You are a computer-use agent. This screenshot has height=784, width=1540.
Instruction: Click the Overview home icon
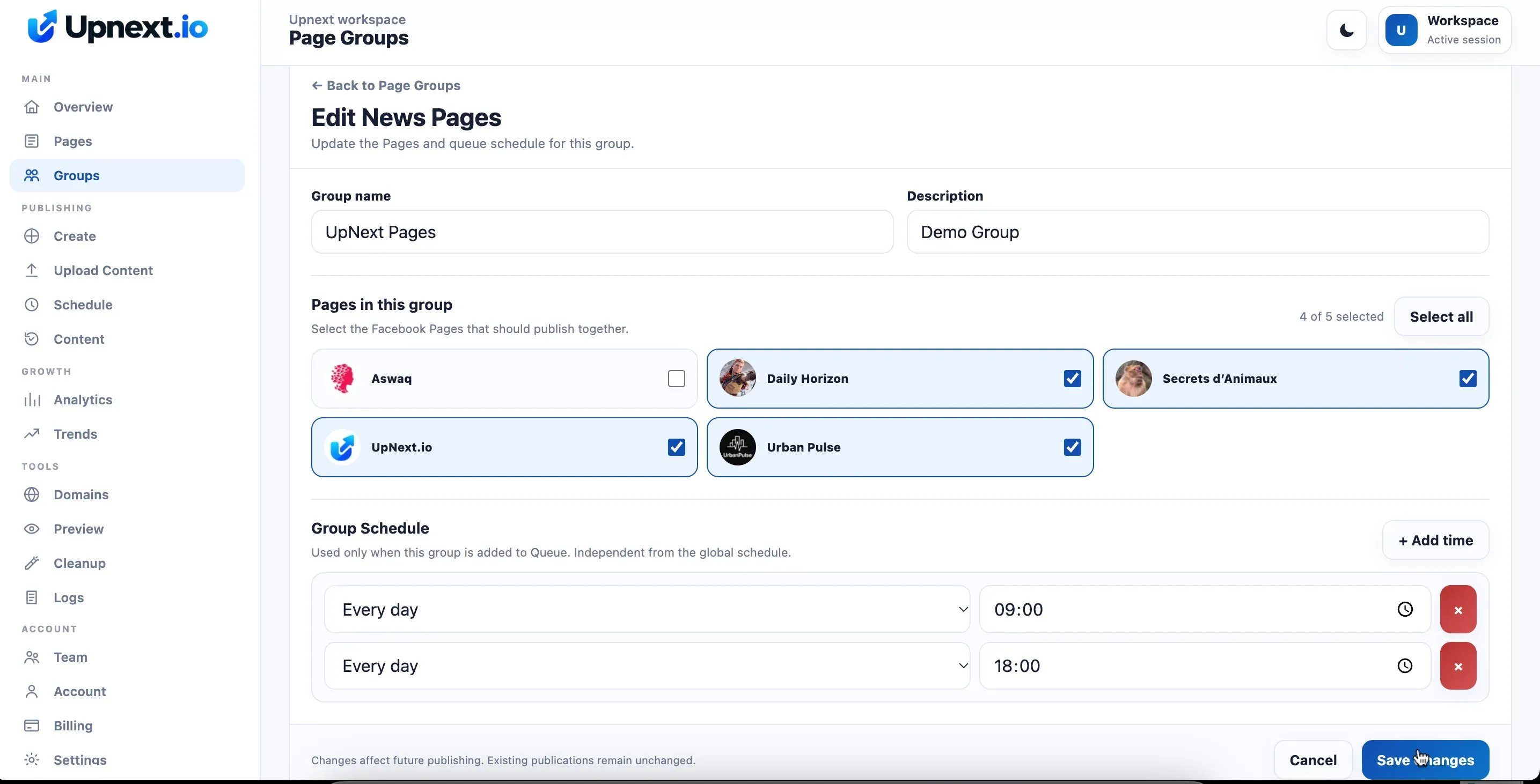pos(32,107)
